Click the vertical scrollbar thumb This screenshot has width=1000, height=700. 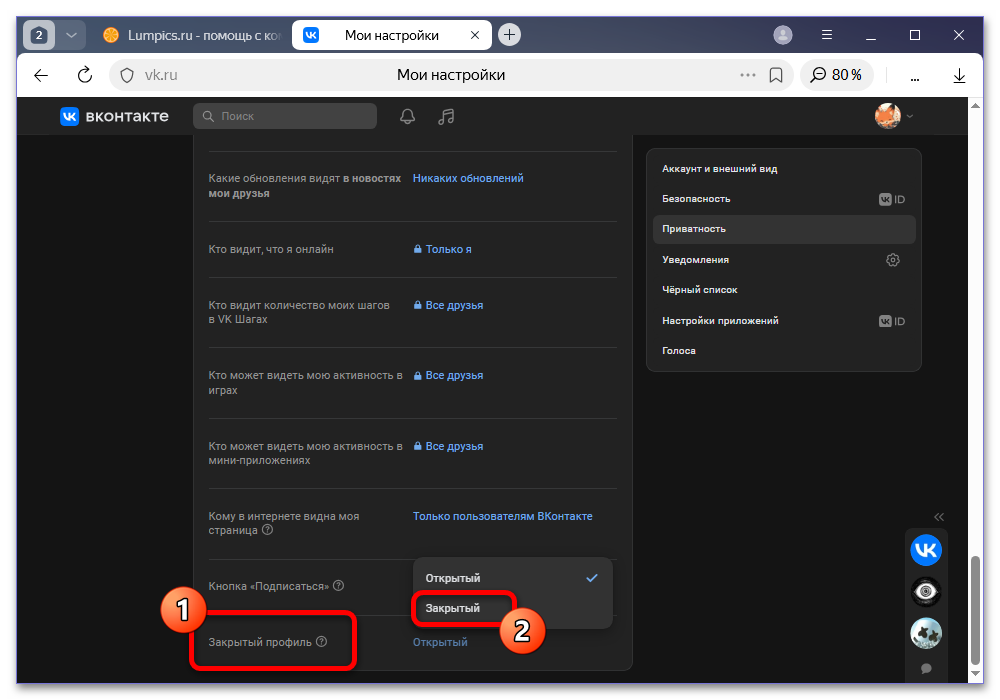tap(974, 610)
